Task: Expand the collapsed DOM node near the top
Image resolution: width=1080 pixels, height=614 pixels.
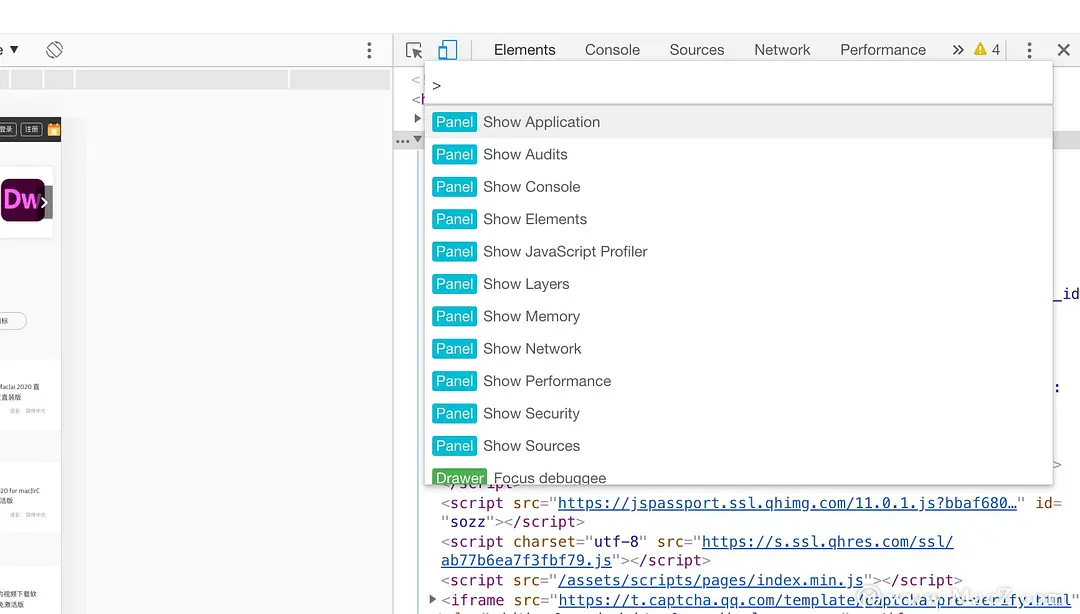Action: 417,119
